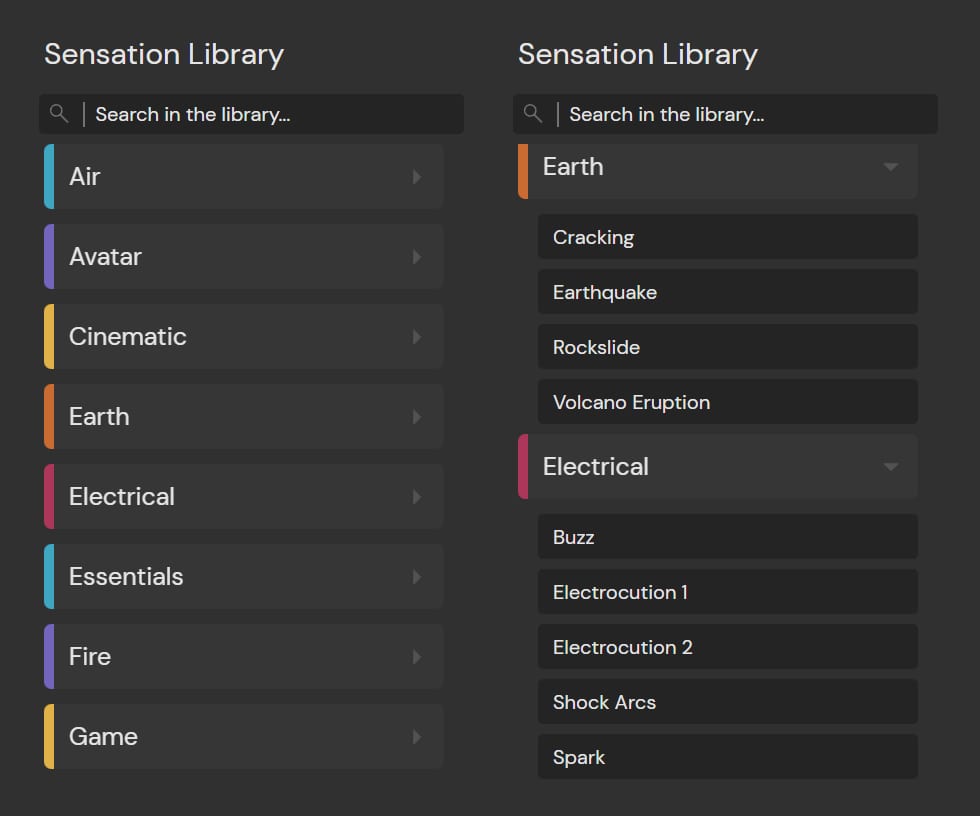Select the Shock Arcs sensation

(x=728, y=702)
